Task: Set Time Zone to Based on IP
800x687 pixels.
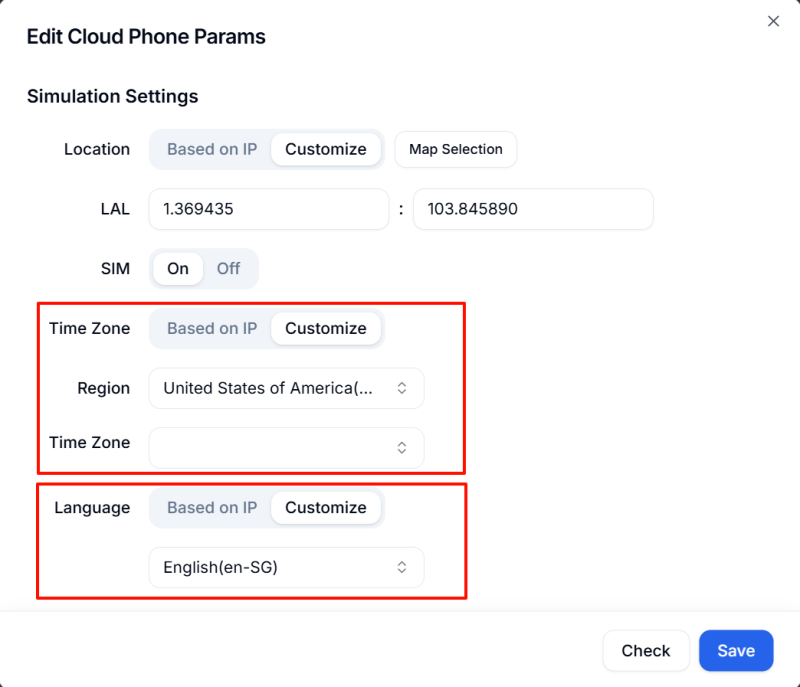Action: point(212,328)
